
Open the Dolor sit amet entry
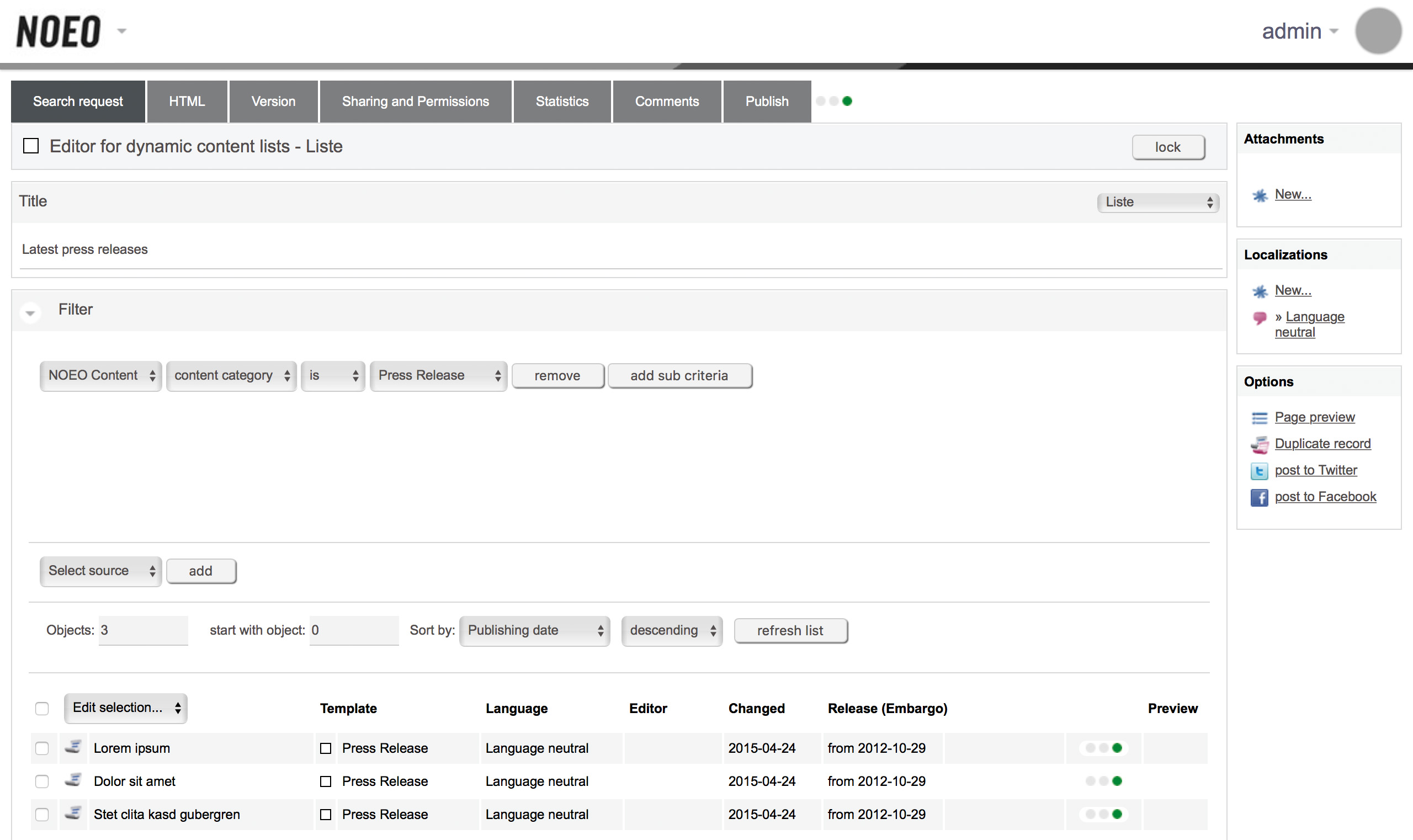click(135, 781)
